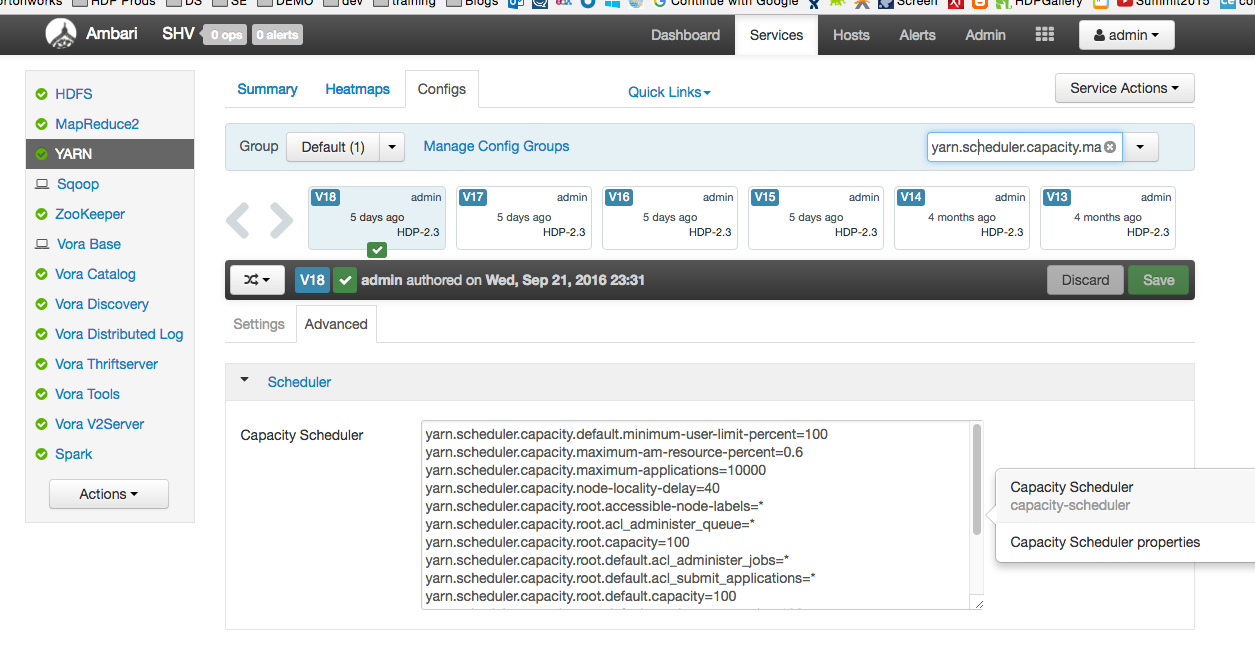The width and height of the screenshot is (1255, 656).
Task: Open Manage Config Groups
Action: coord(496,146)
